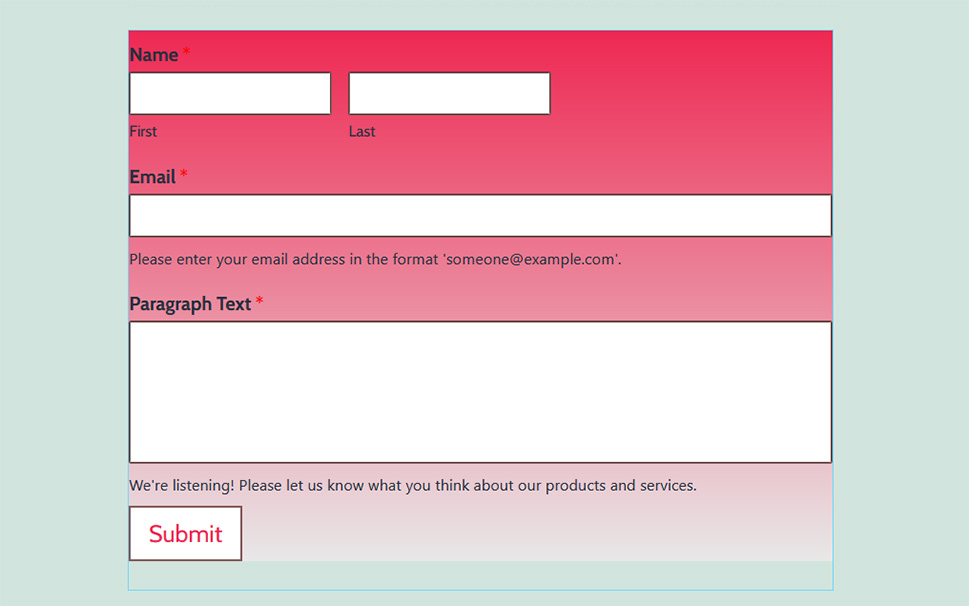
Task: Click the light footer strip below Submit
Action: point(480,575)
